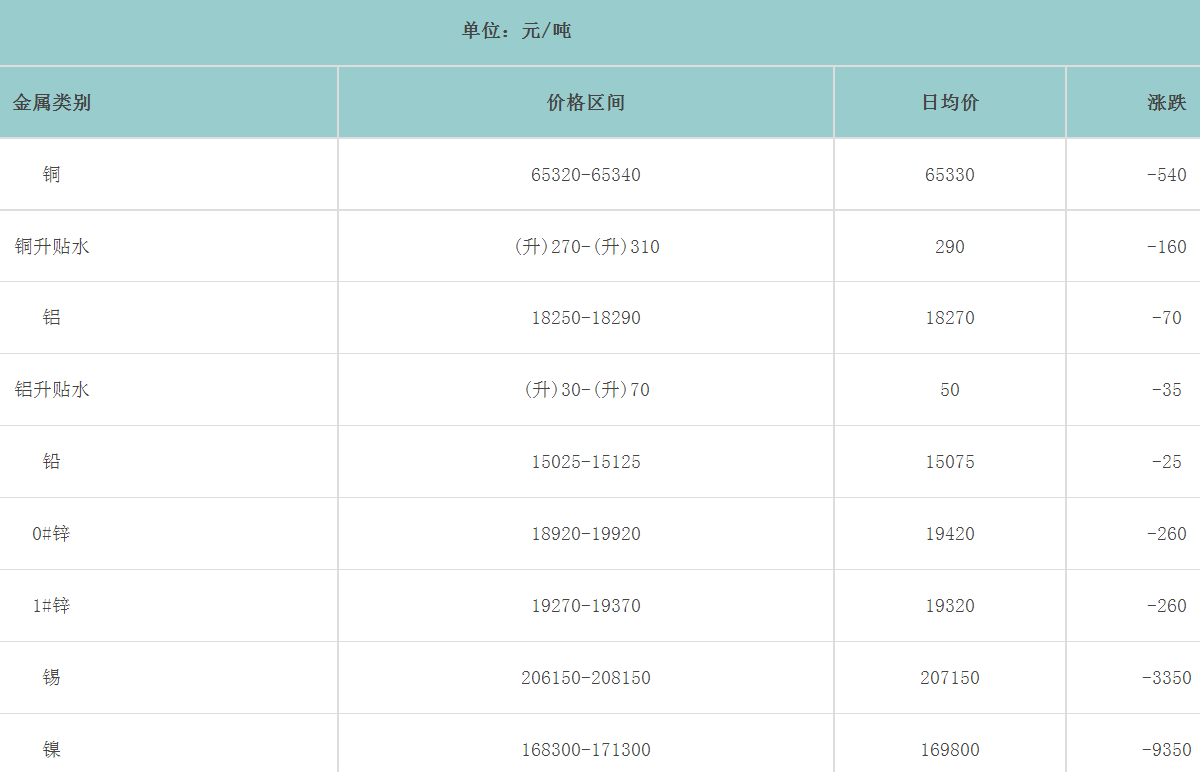Click the 金属类别 column header
The image size is (1200, 772).
(52, 102)
